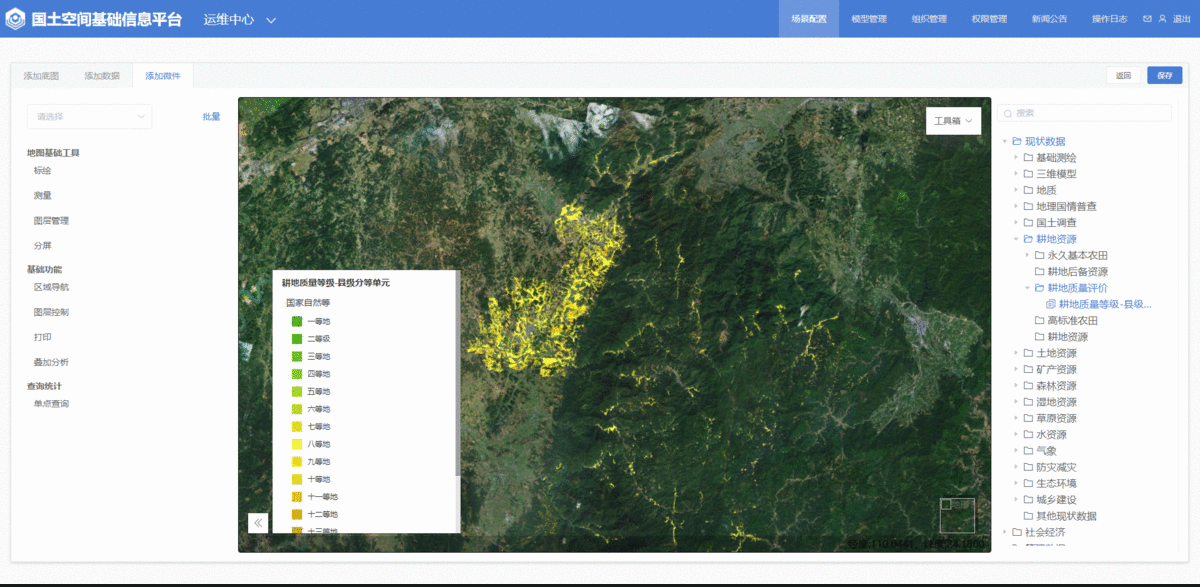Click the platform logo icon
The width and height of the screenshot is (1200, 587).
coord(16,19)
